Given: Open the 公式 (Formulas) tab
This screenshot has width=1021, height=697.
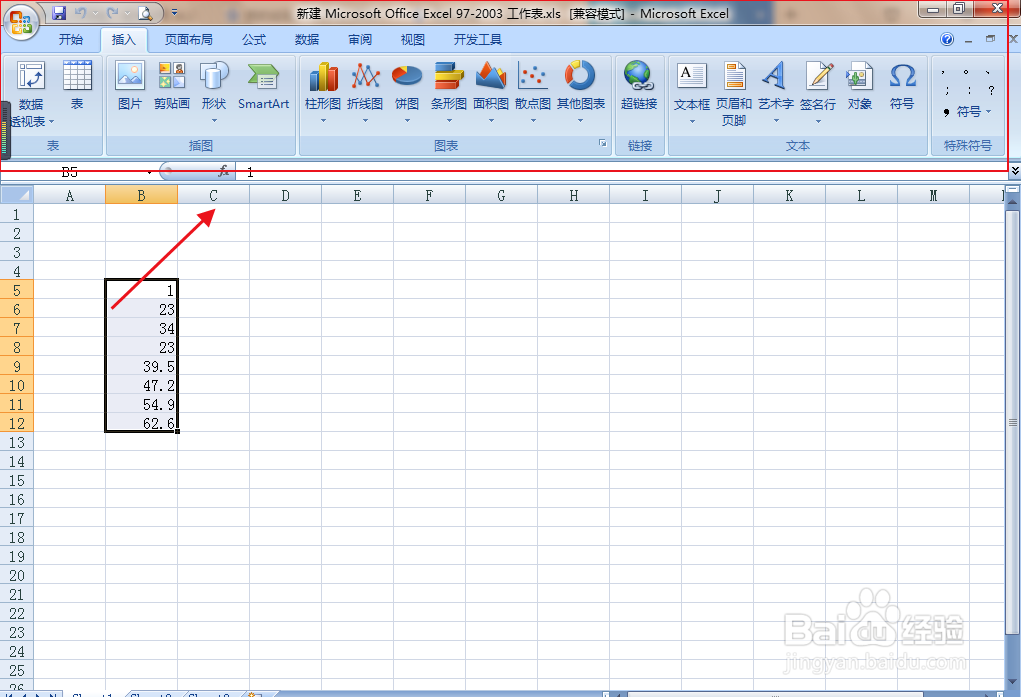Looking at the screenshot, I should [254, 40].
